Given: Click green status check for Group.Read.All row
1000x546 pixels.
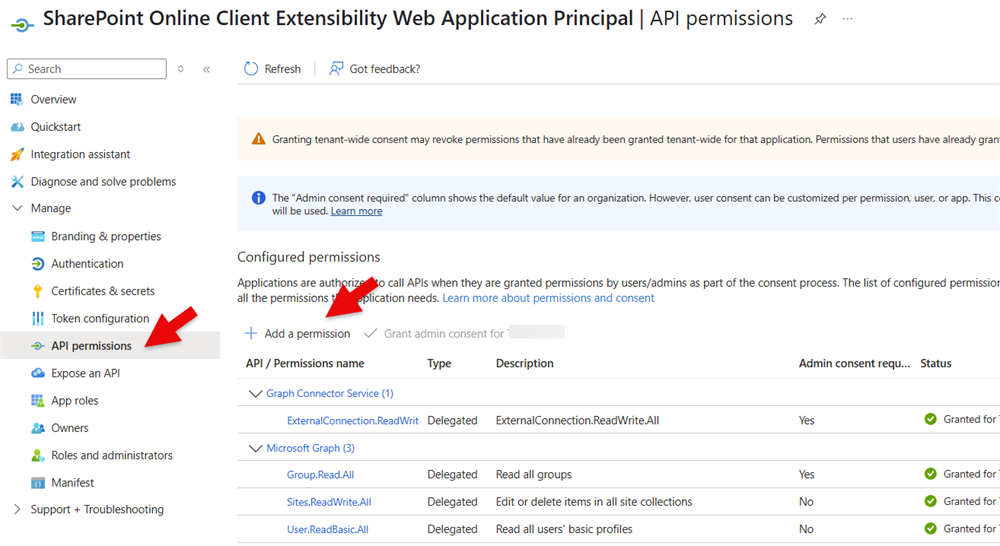Looking at the screenshot, I should [x=930, y=474].
